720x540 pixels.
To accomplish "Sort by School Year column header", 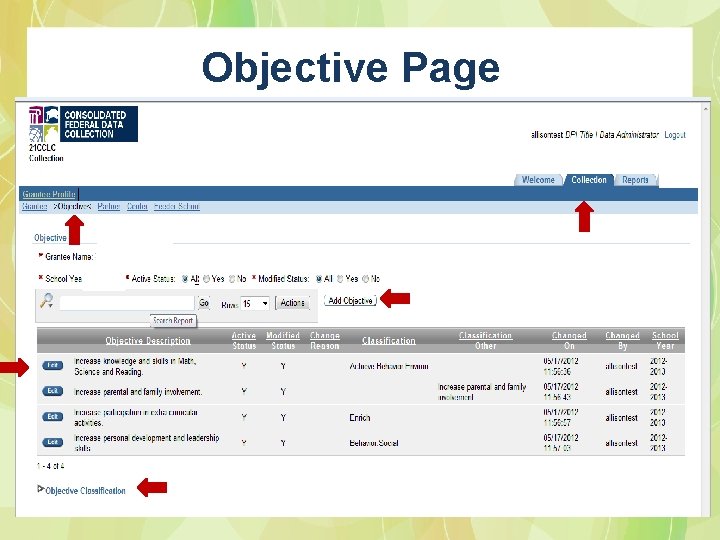I will pyautogui.click(x=665, y=341).
